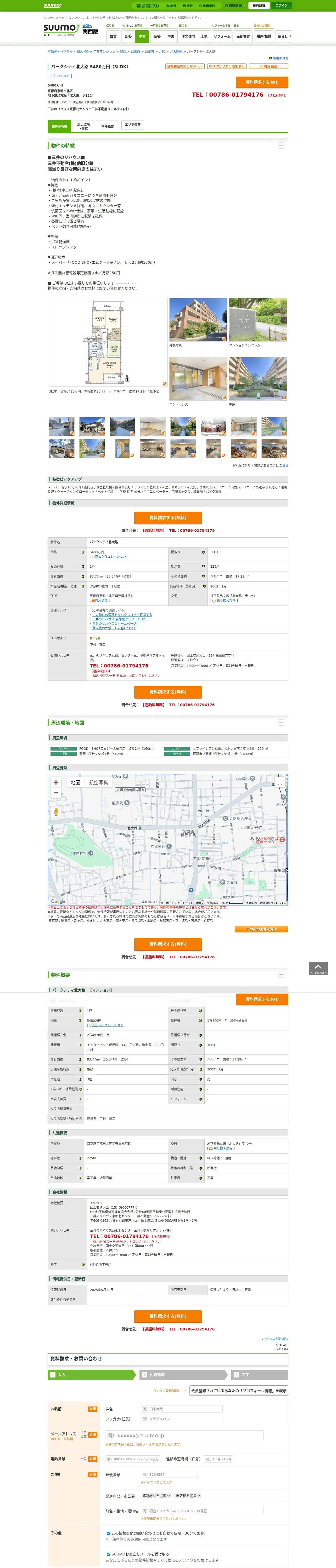Click the top orange 資料請求する button

point(262,82)
